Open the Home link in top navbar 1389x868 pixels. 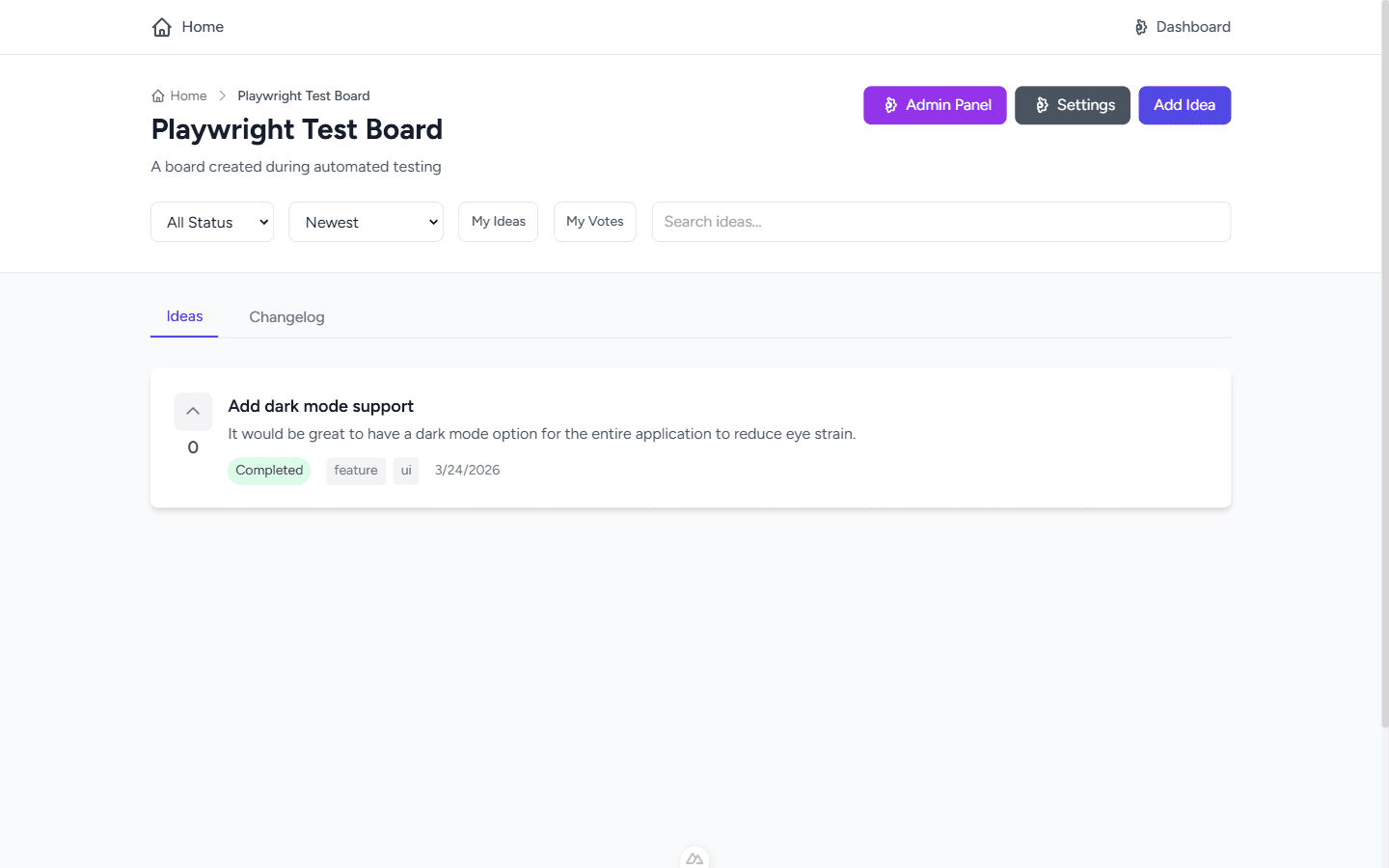pos(188,27)
